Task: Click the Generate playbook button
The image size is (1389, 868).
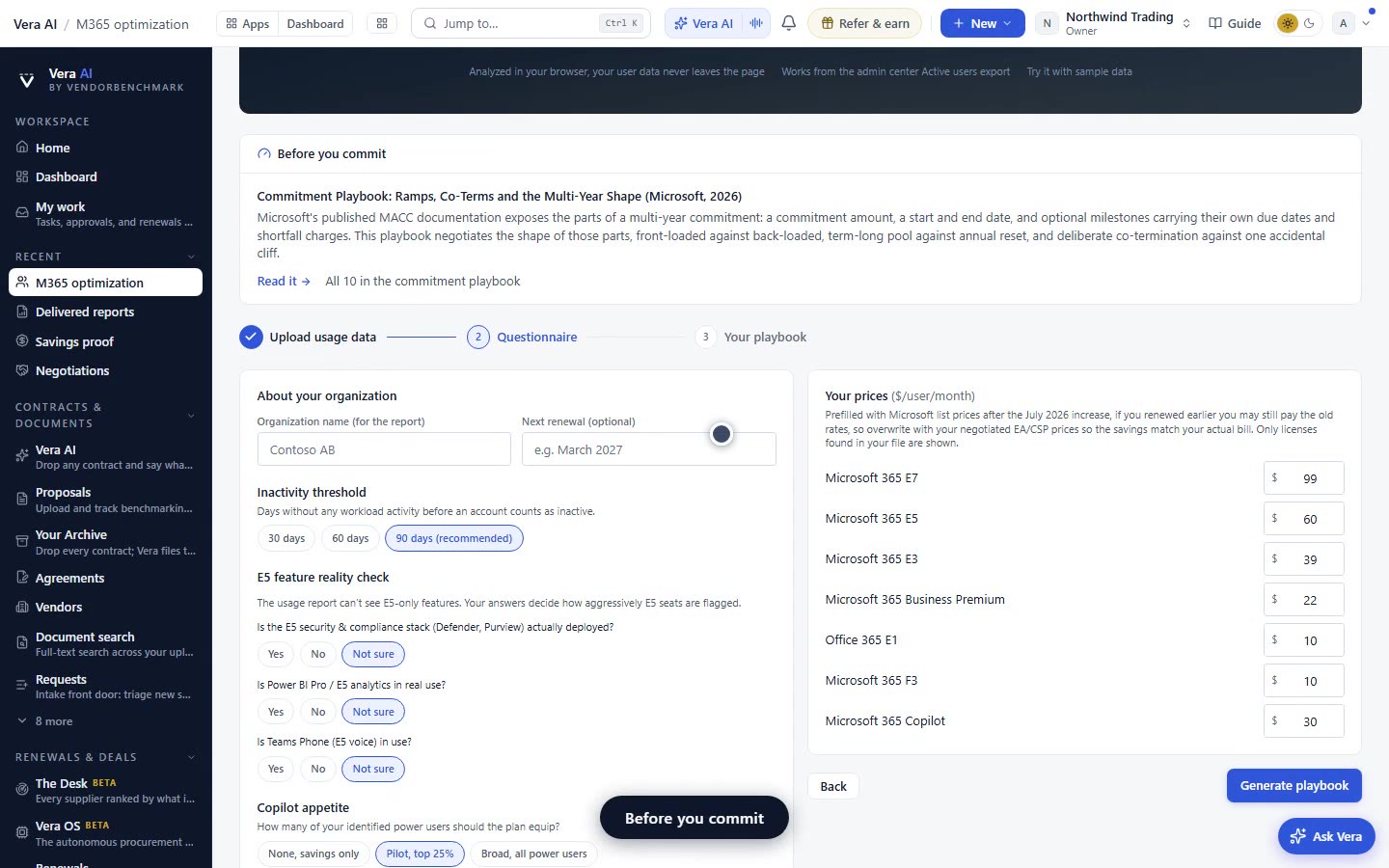Action: coord(1294,785)
